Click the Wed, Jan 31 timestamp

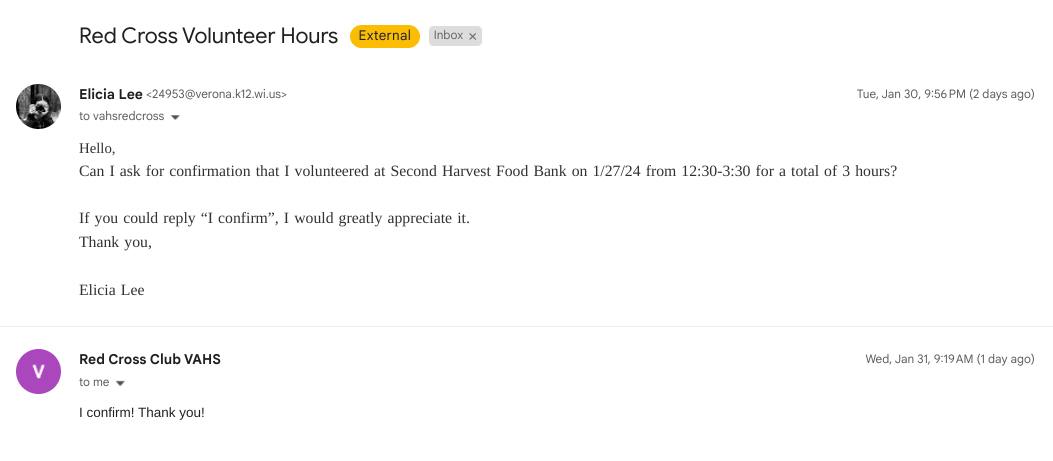(x=949, y=359)
